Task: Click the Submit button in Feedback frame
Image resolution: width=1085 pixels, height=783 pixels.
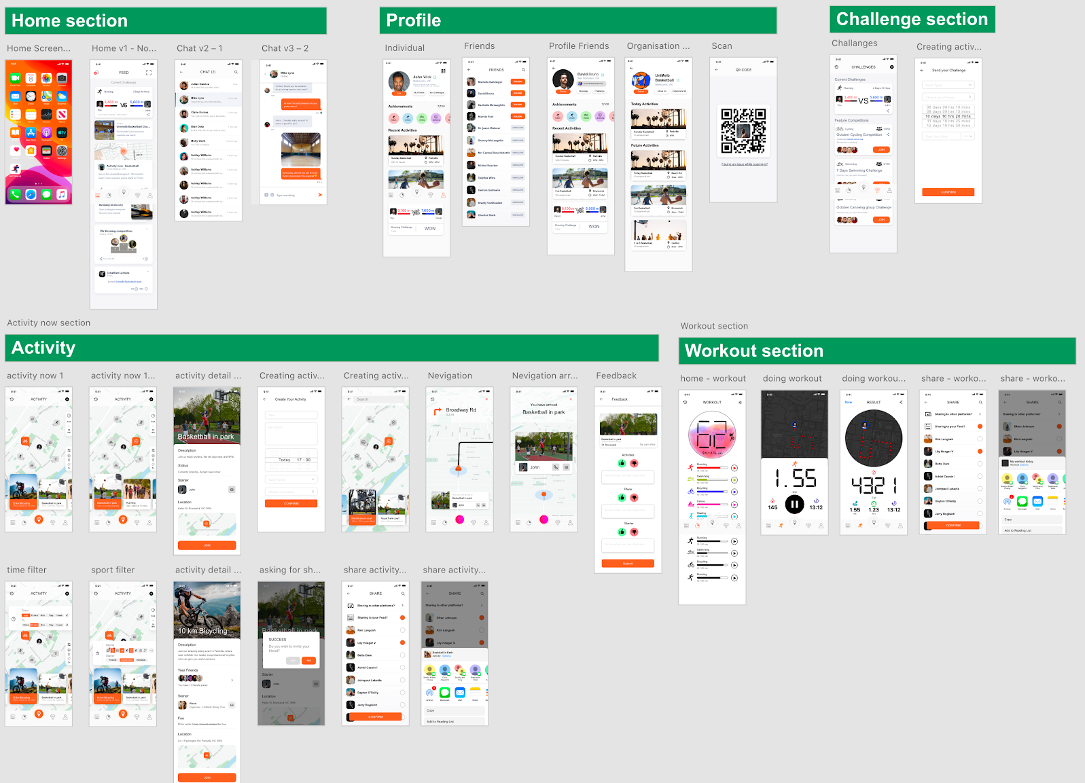Action: pyautogui.click(x=628, y=564)
